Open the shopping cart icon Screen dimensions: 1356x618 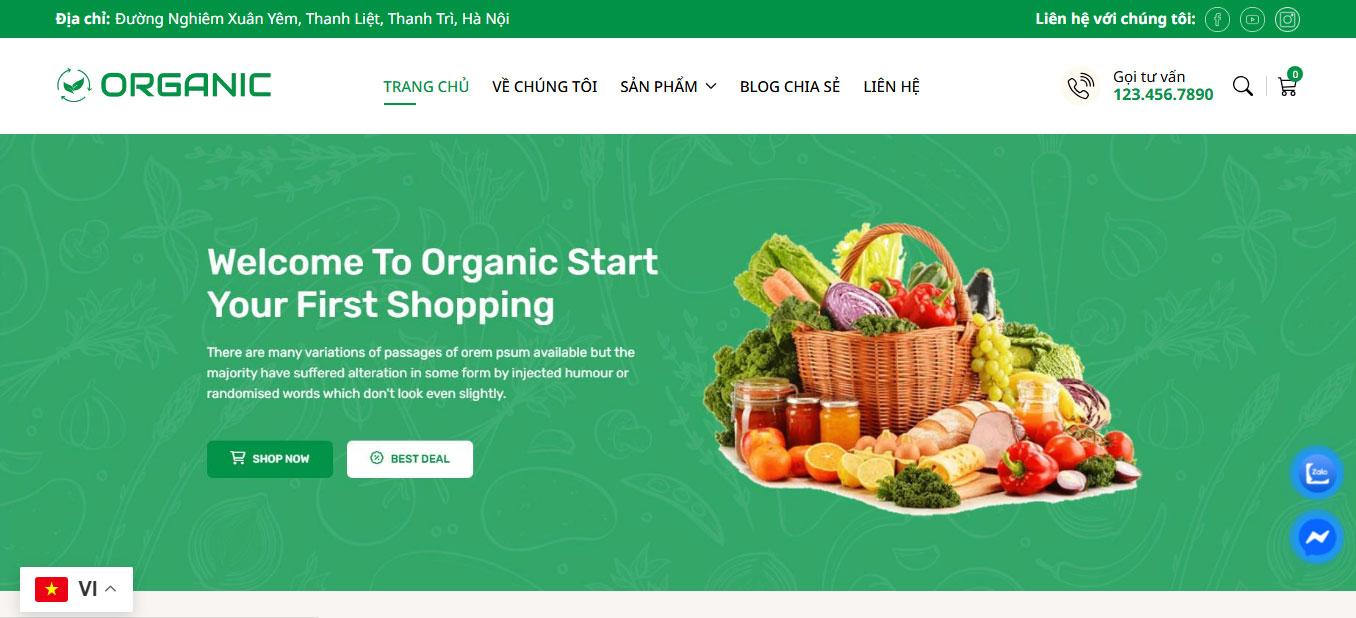1288,85
